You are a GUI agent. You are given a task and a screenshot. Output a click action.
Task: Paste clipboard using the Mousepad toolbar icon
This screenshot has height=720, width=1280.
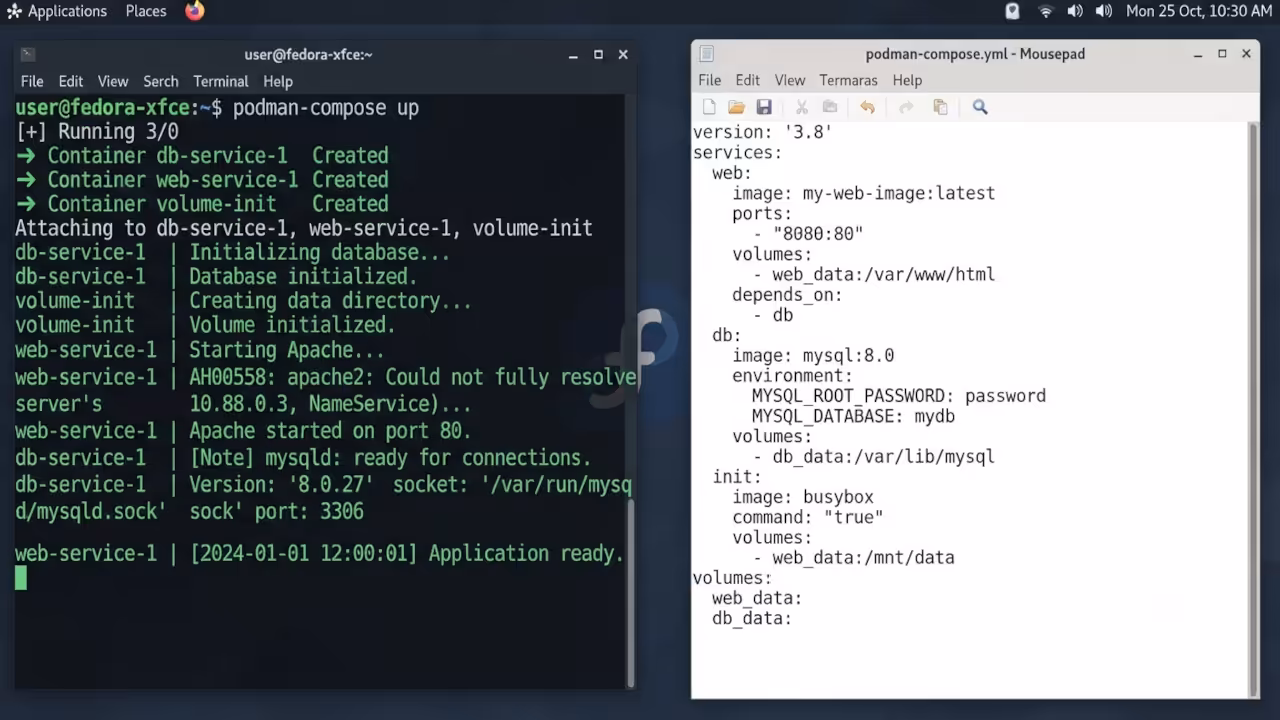pos(940,107)
